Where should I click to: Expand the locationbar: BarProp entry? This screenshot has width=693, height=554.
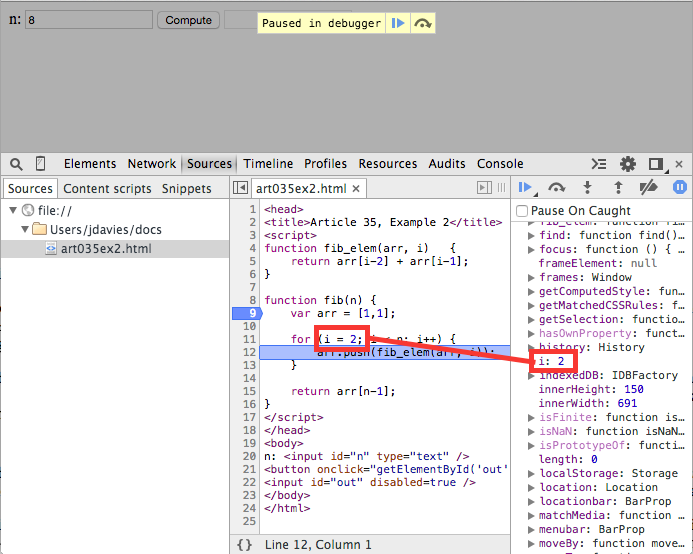(x=532, y=502)
